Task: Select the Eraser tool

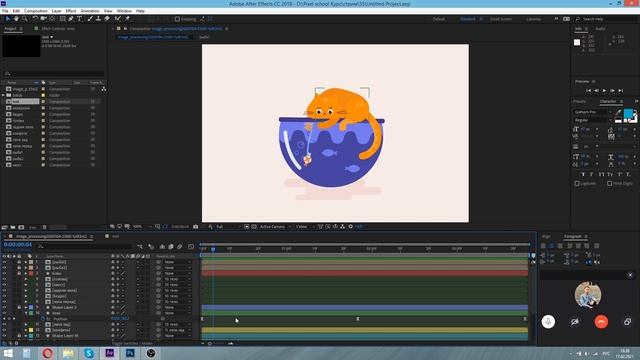Action: pos(107,19)
